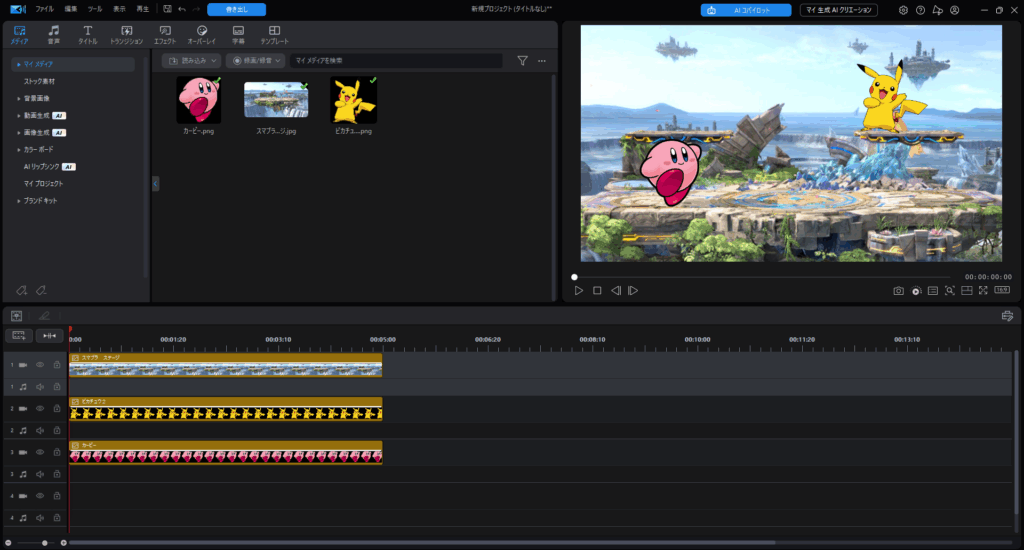Mute audio track 1 speaker icon

[x=40, y=387]
